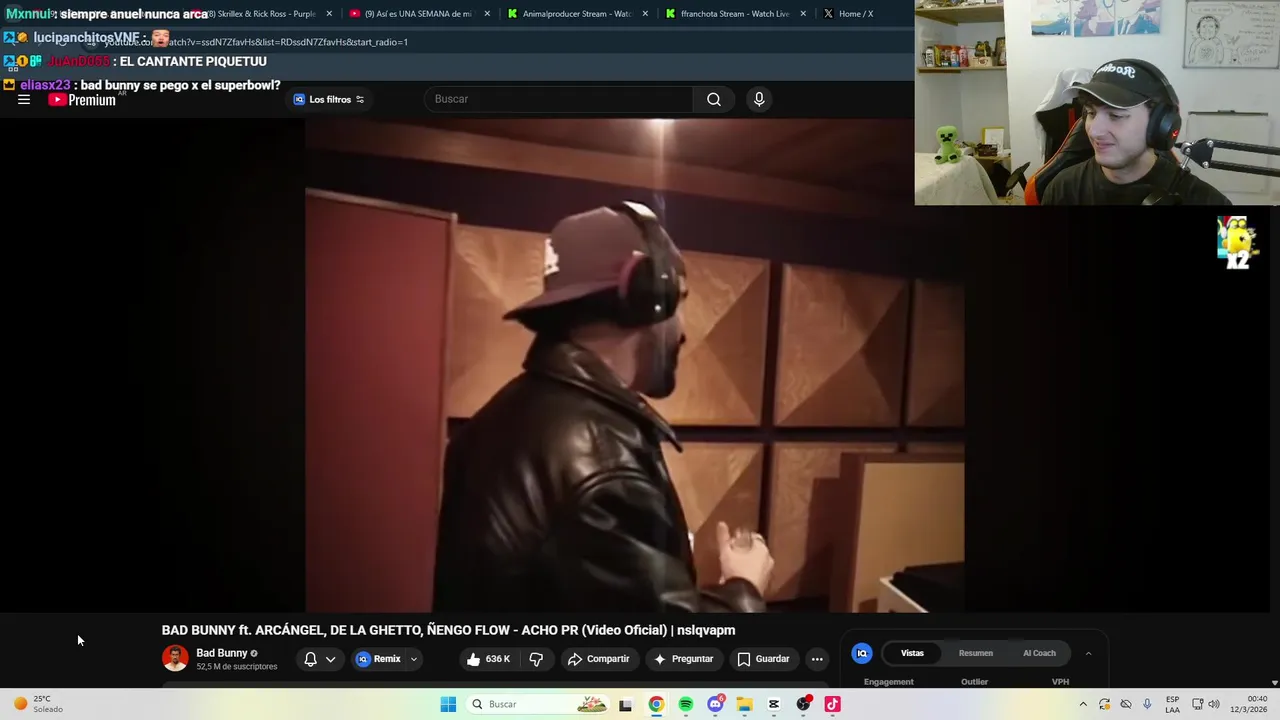The width and height of the screenshot is (1280, 720).
Task: Click the magnifier search button
Action: [x=714, y=99]
